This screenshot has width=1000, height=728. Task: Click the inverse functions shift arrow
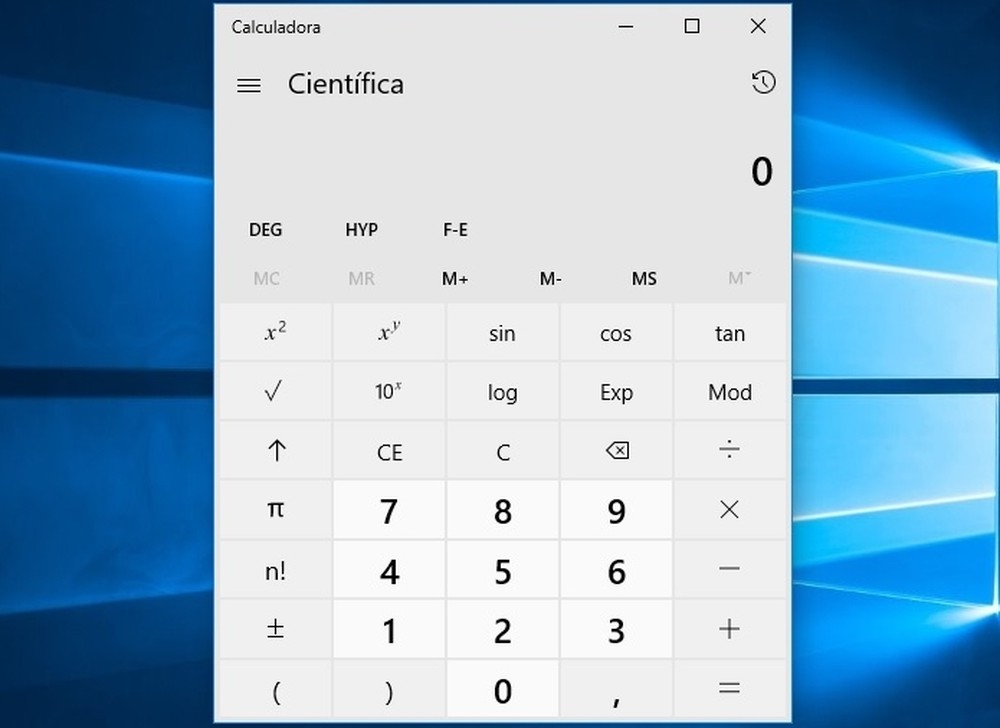274,451
